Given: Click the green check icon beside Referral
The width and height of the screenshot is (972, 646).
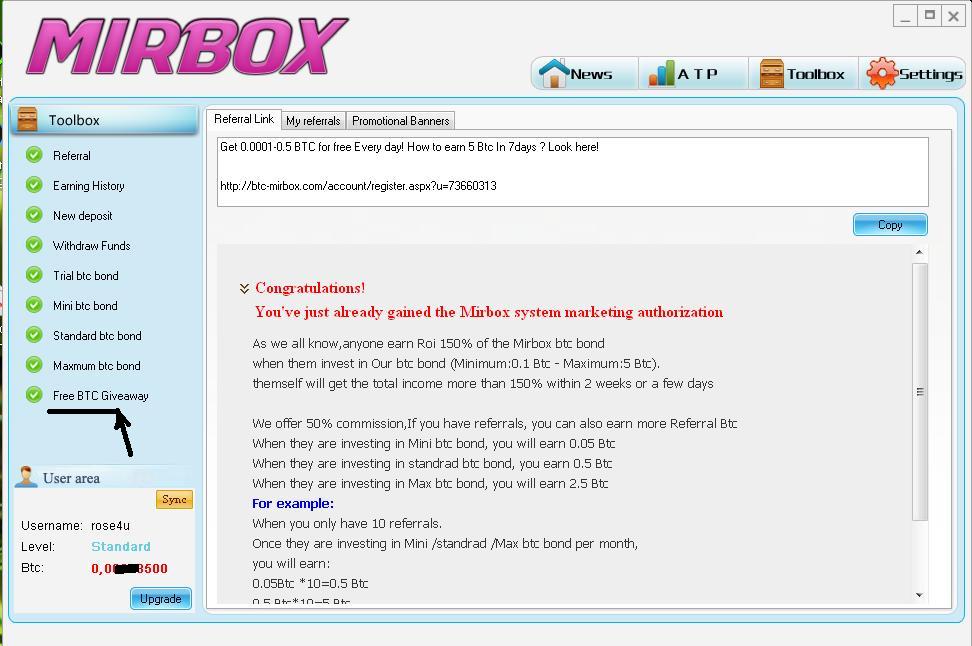Looking at the screenshot, I should pos(34,155).
